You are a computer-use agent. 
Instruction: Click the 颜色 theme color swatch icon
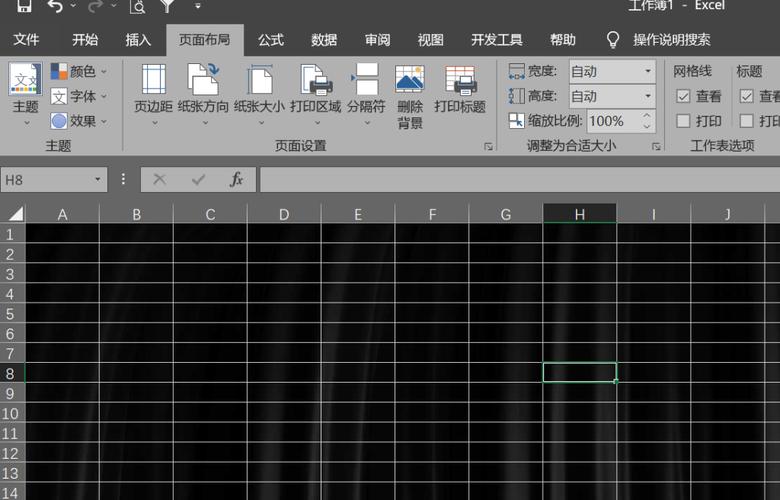point(59,72)
